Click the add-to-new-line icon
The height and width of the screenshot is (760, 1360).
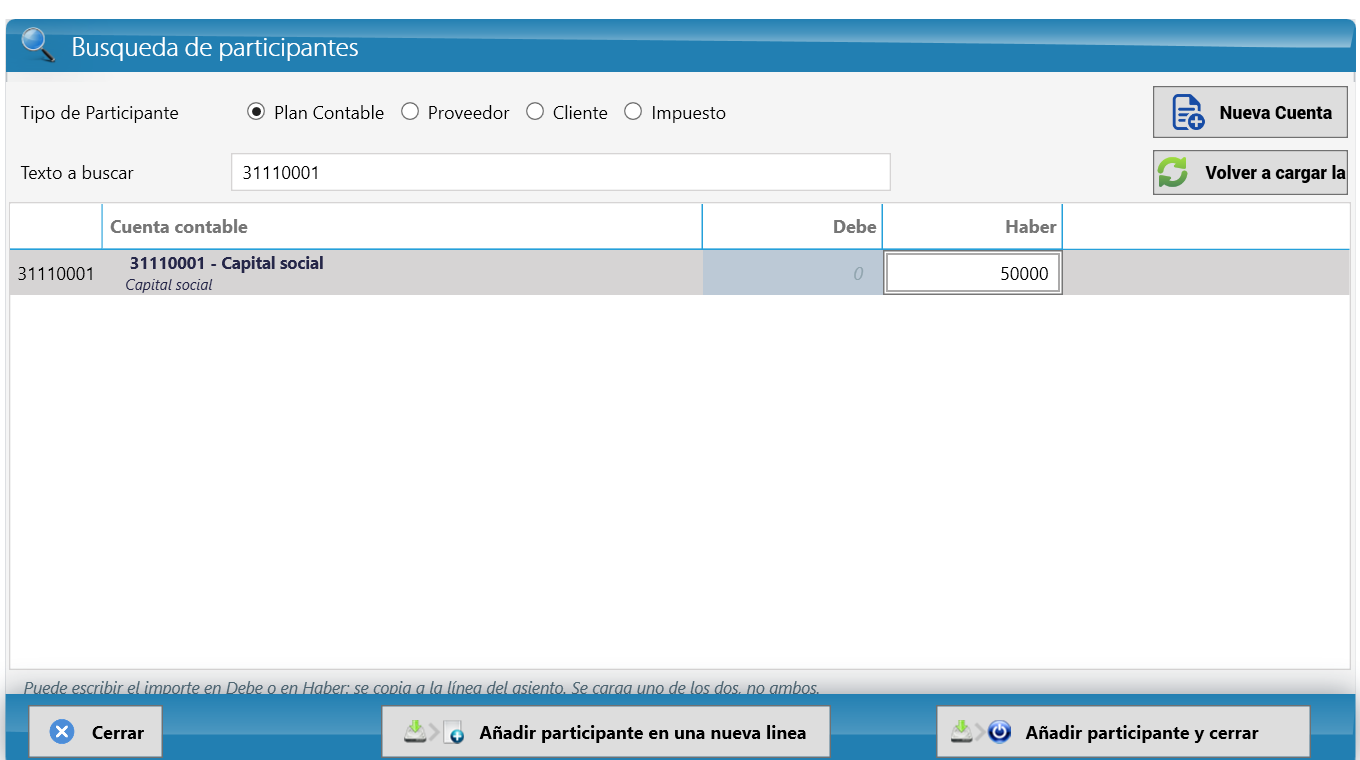coord(434,732)
